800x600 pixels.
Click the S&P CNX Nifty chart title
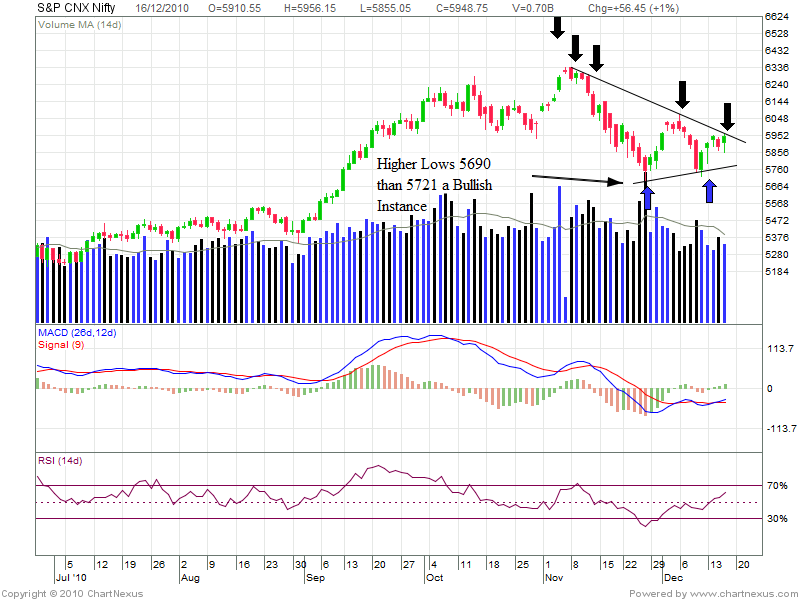click(x=74, y=6)
